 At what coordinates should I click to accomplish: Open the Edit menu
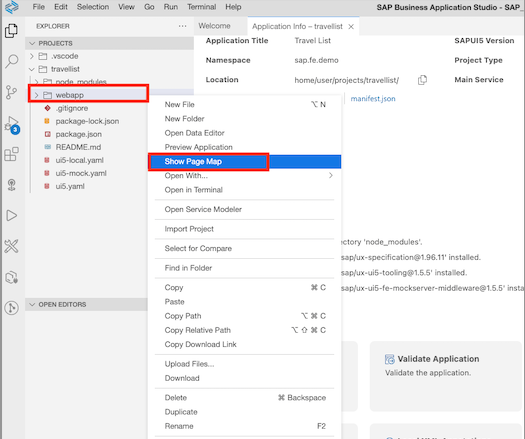[61, 7]
